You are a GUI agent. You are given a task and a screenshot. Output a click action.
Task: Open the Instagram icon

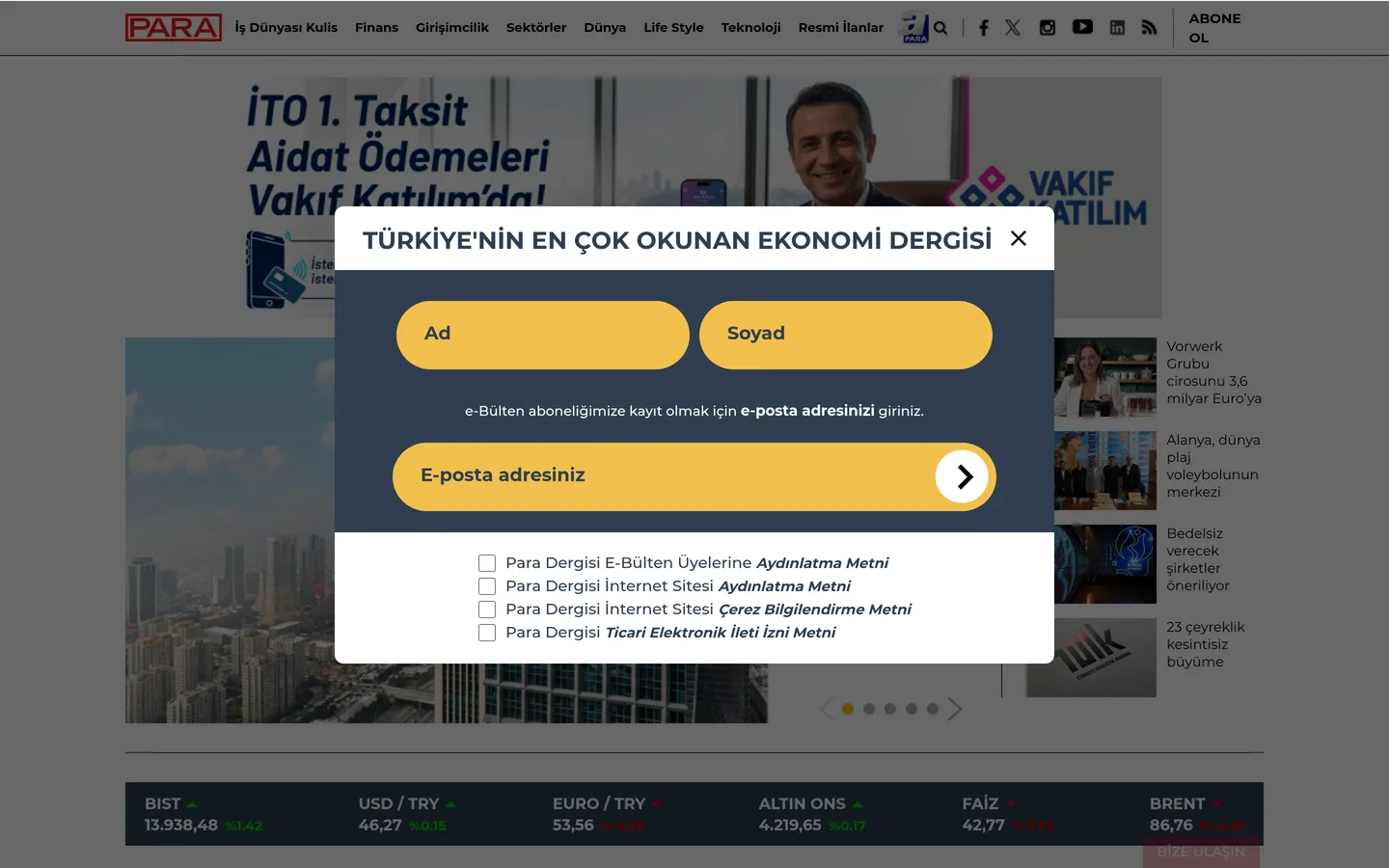[x=1048, y=28]
